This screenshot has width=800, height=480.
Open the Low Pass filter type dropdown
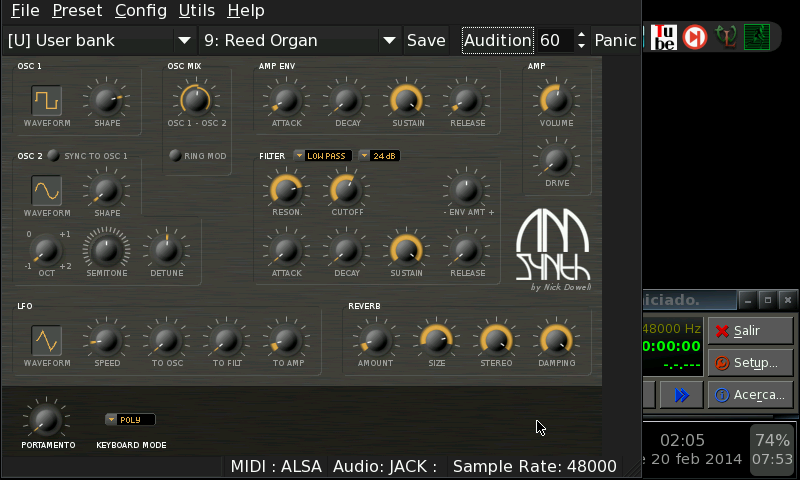click(x=323, y=156)
